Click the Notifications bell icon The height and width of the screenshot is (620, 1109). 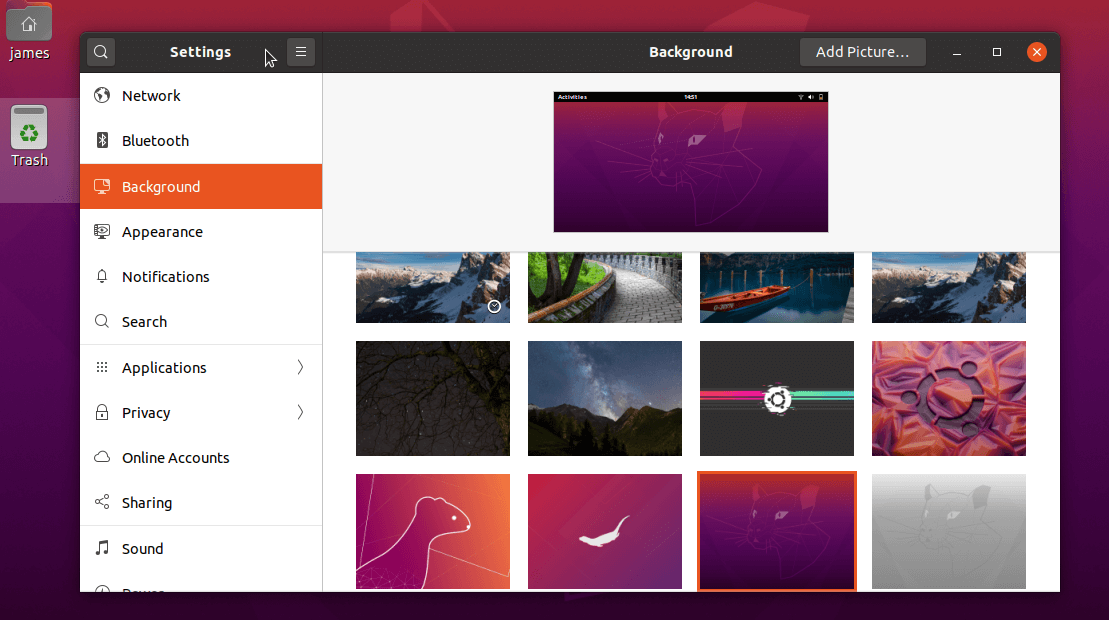coord(102,276)
